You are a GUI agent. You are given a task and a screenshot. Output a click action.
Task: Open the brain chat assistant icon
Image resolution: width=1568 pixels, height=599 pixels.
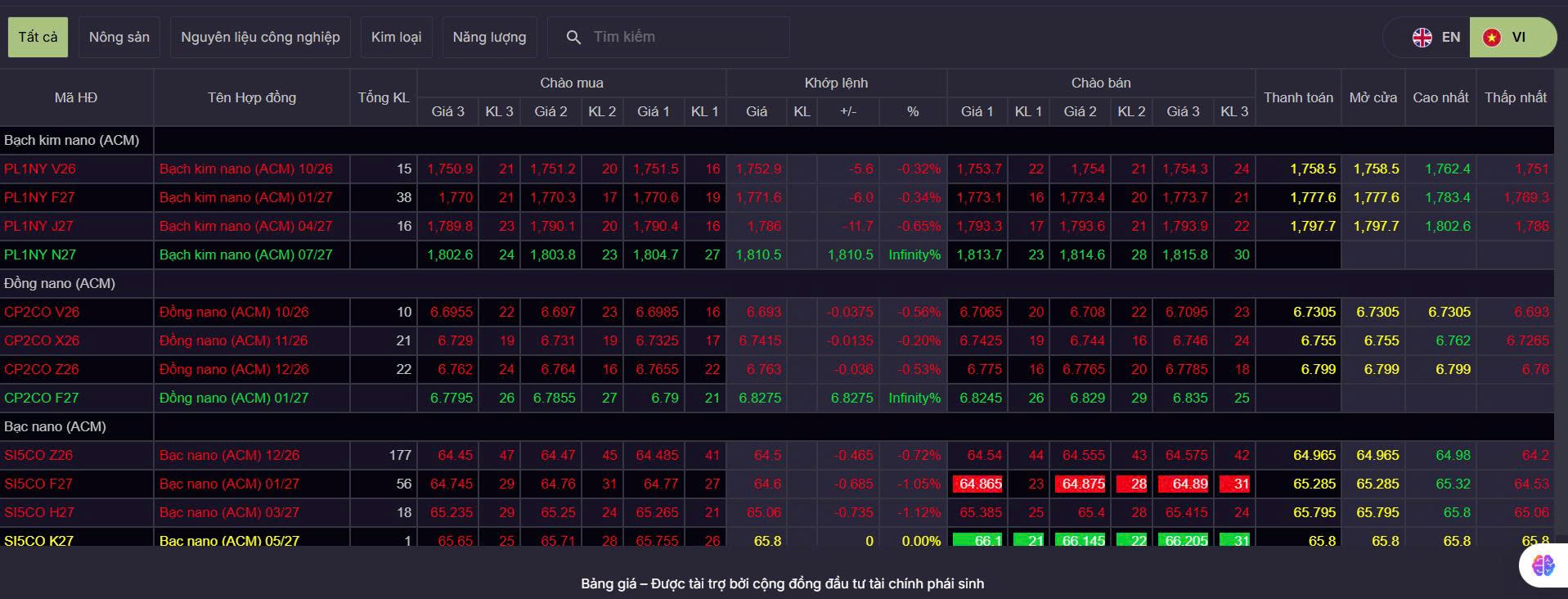tap(1543, 565)
